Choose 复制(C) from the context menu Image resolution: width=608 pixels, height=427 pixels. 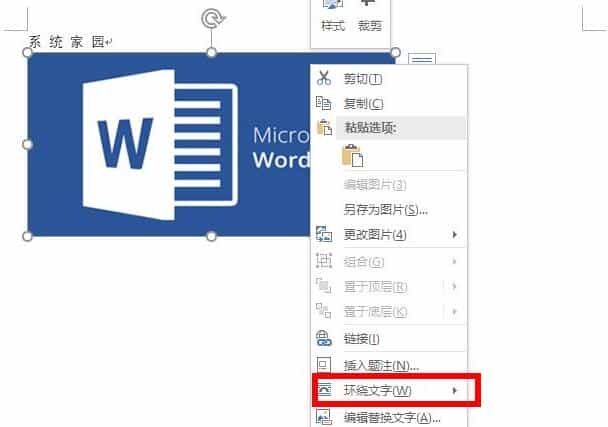pos(364,103)
